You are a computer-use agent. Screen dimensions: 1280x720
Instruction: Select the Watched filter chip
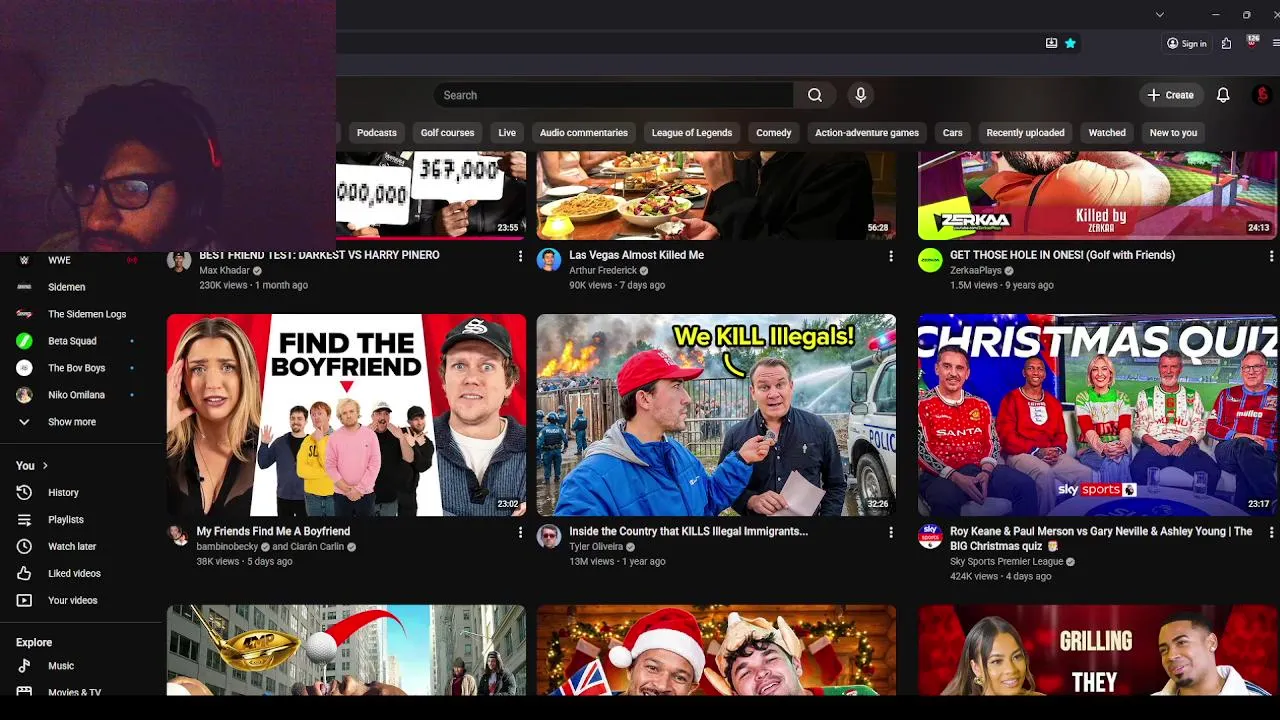coord(1107,133)
